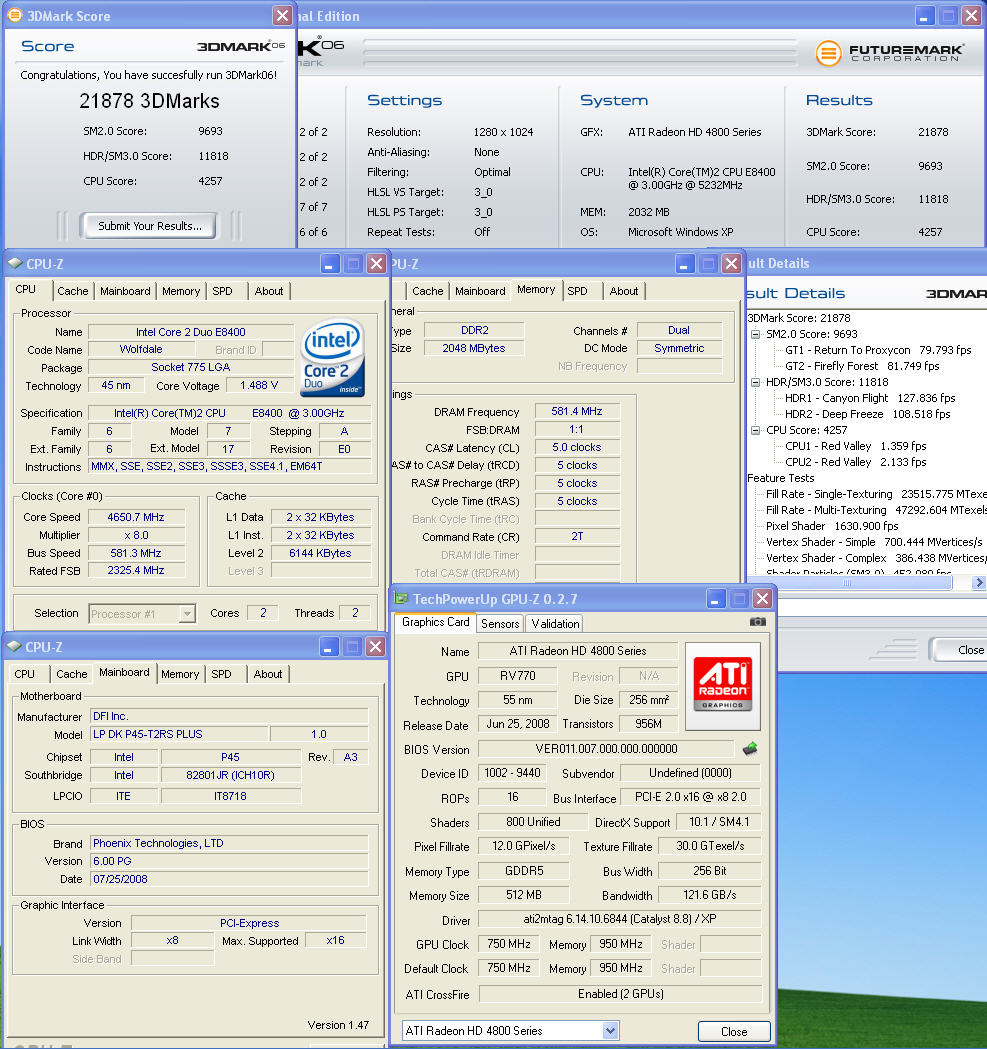This screenshot has width=987, height=1049.
Task: Click the Rated FSB 2325.4 MHz value
Action: 136,570
